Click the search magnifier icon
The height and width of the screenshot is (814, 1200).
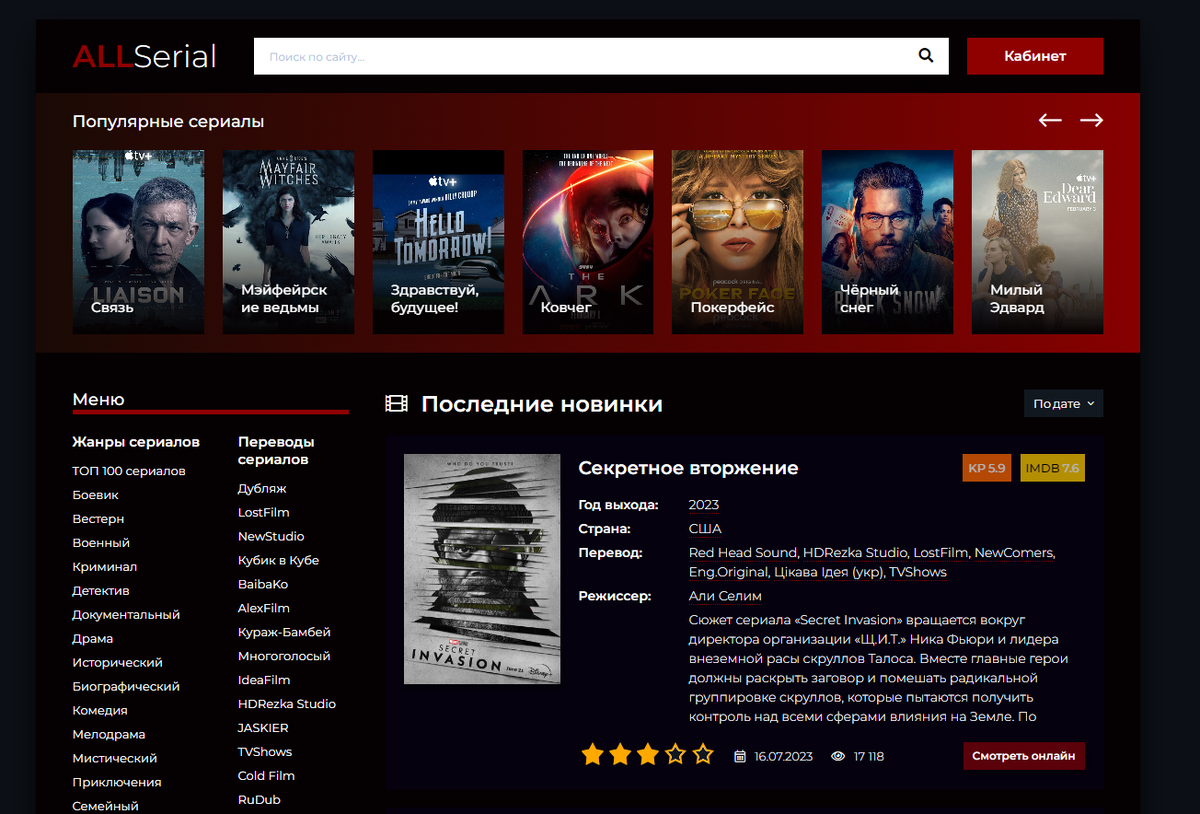(926, 56)
